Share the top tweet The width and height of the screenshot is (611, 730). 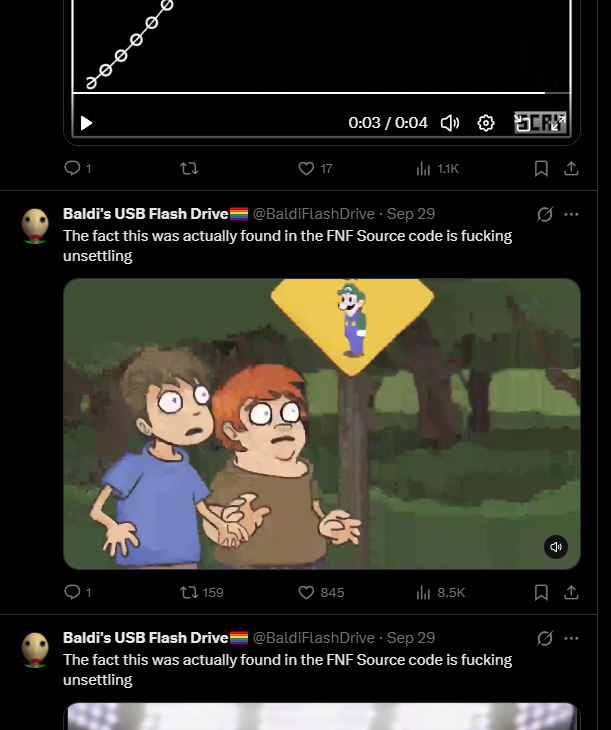[x=571, y=168]
